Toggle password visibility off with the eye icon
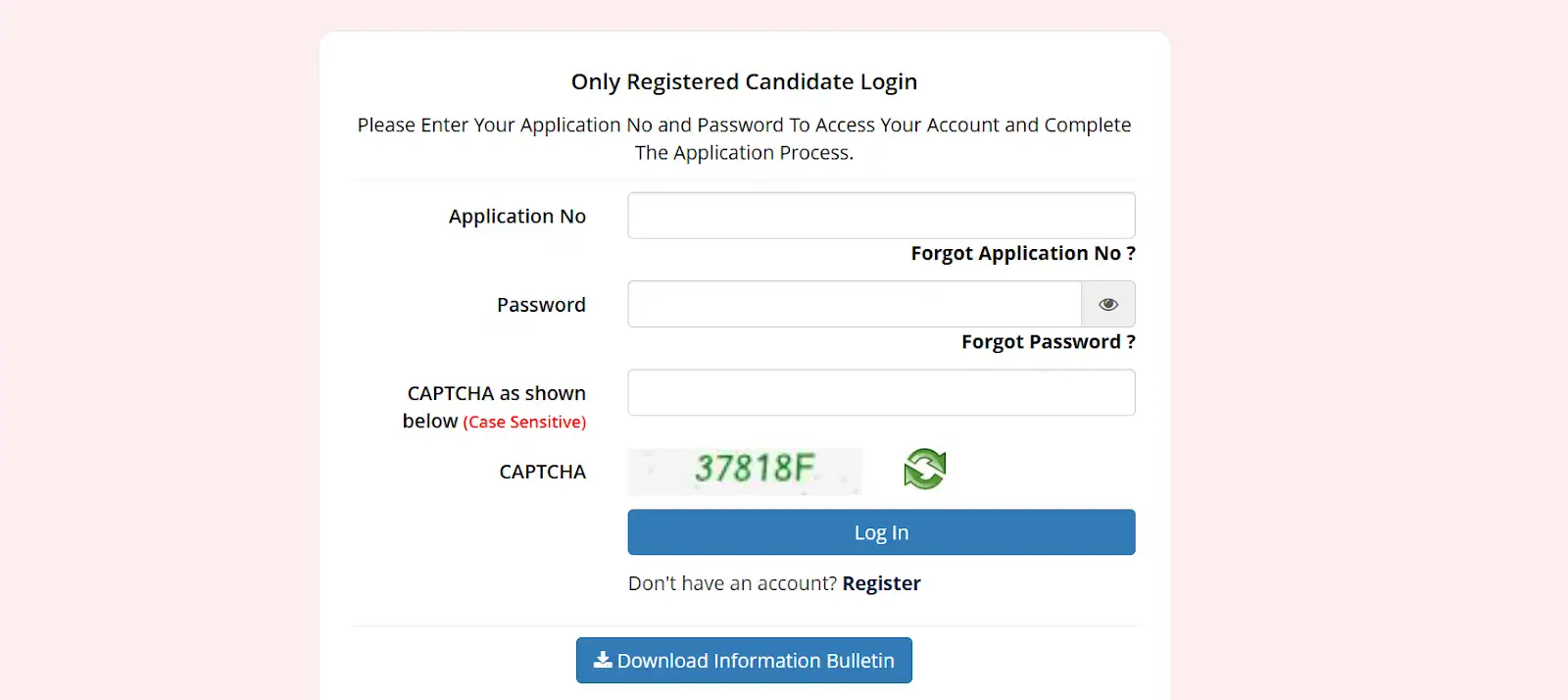The image size is (1568, 700). coord(1107,304)
